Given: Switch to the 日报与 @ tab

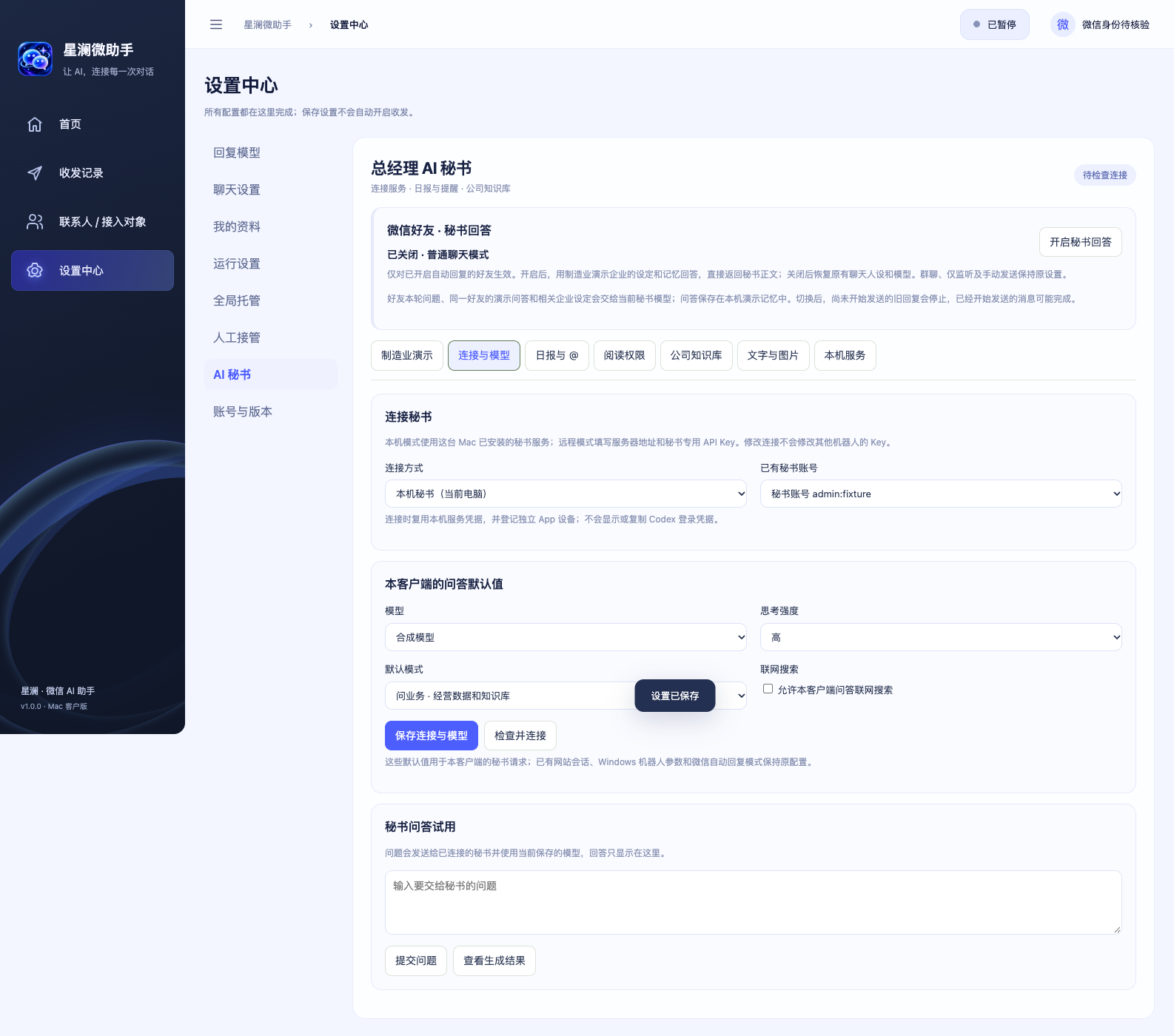Looking at the screenshot, I should click(557, 355).
